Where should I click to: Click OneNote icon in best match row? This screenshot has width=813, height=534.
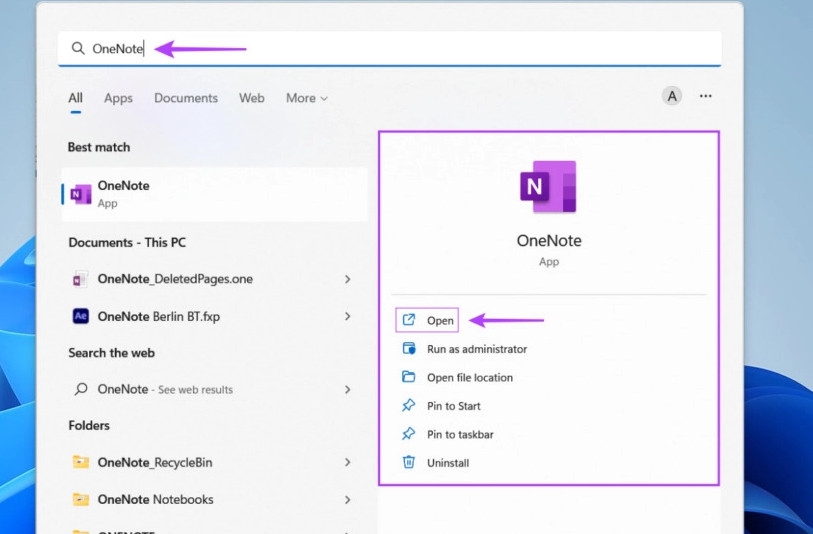pyautogui.click(x=81, y=194)
